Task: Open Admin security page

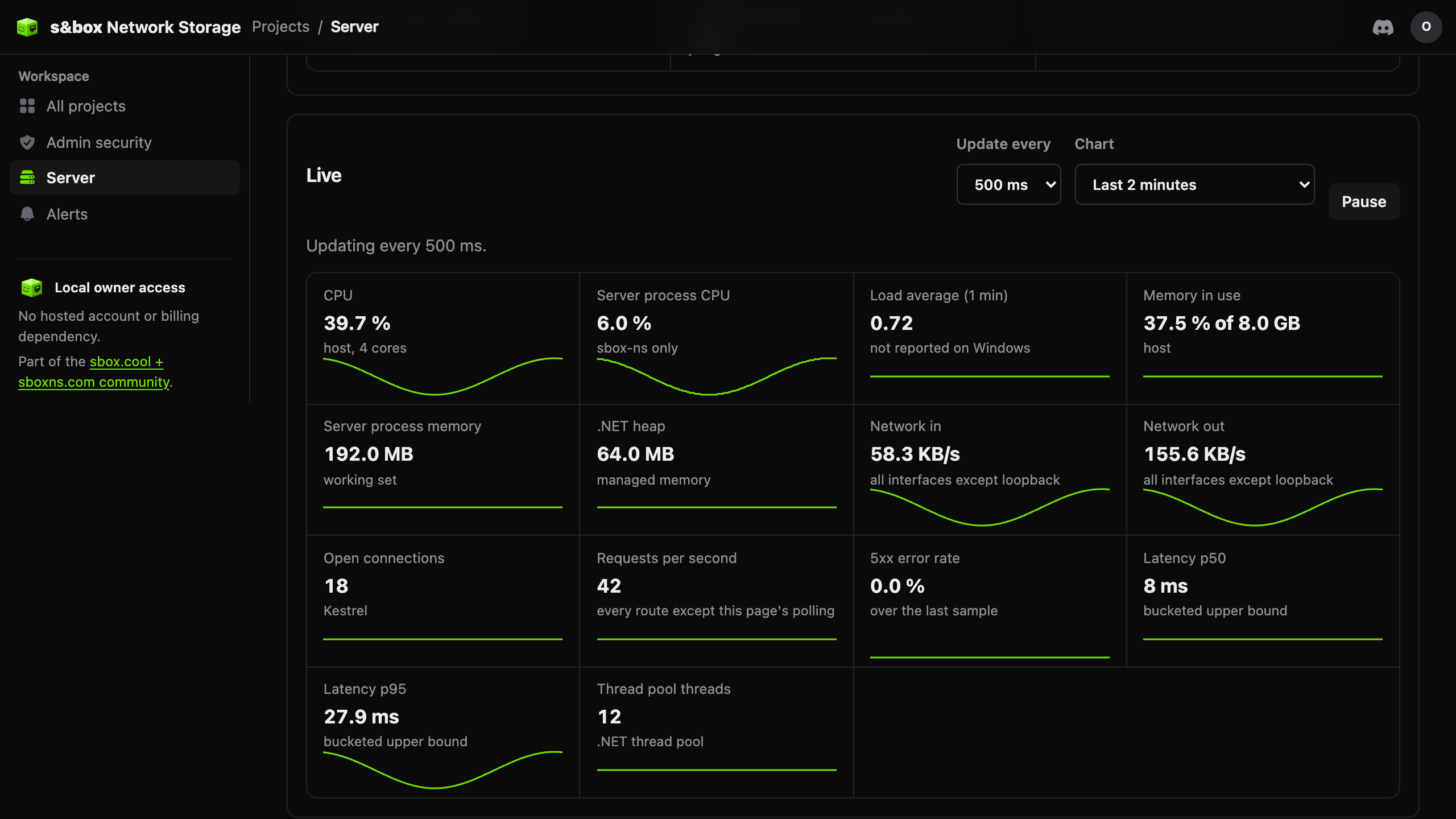Action: pyautogui.click(x=125, y=142)
